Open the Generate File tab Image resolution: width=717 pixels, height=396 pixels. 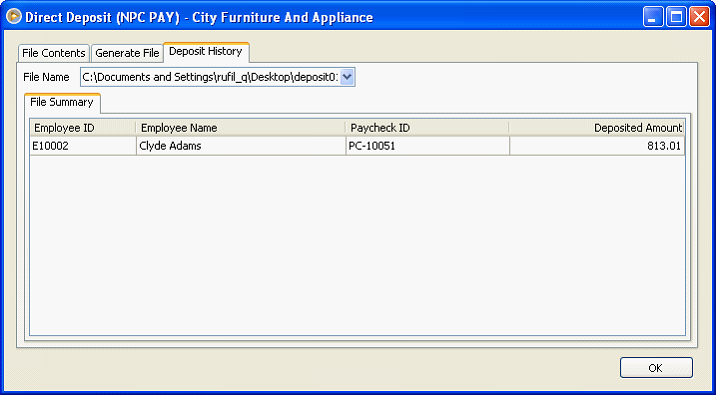pyautogui.click(x=127, y=53)
